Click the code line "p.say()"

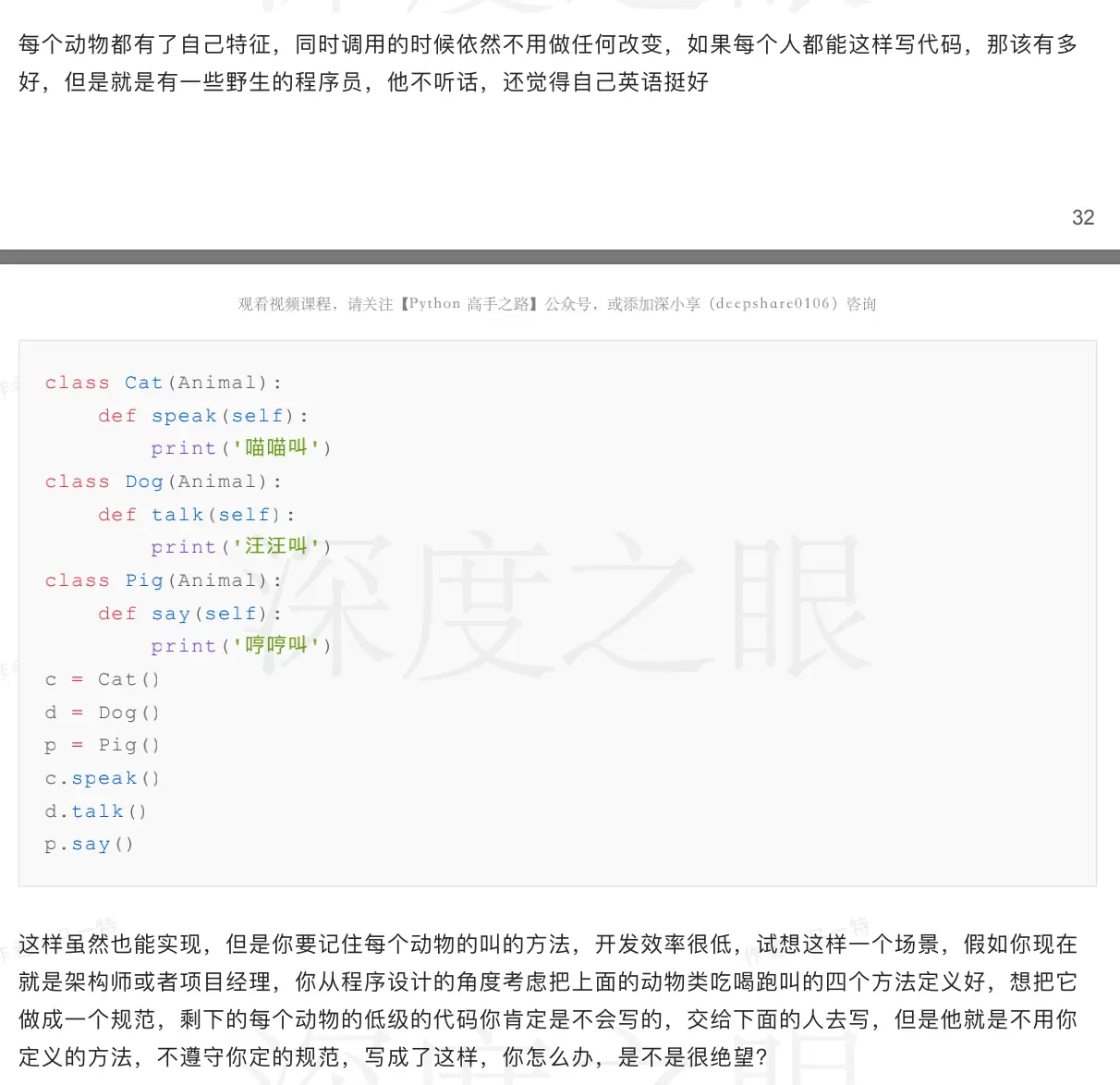click(90, 844)
